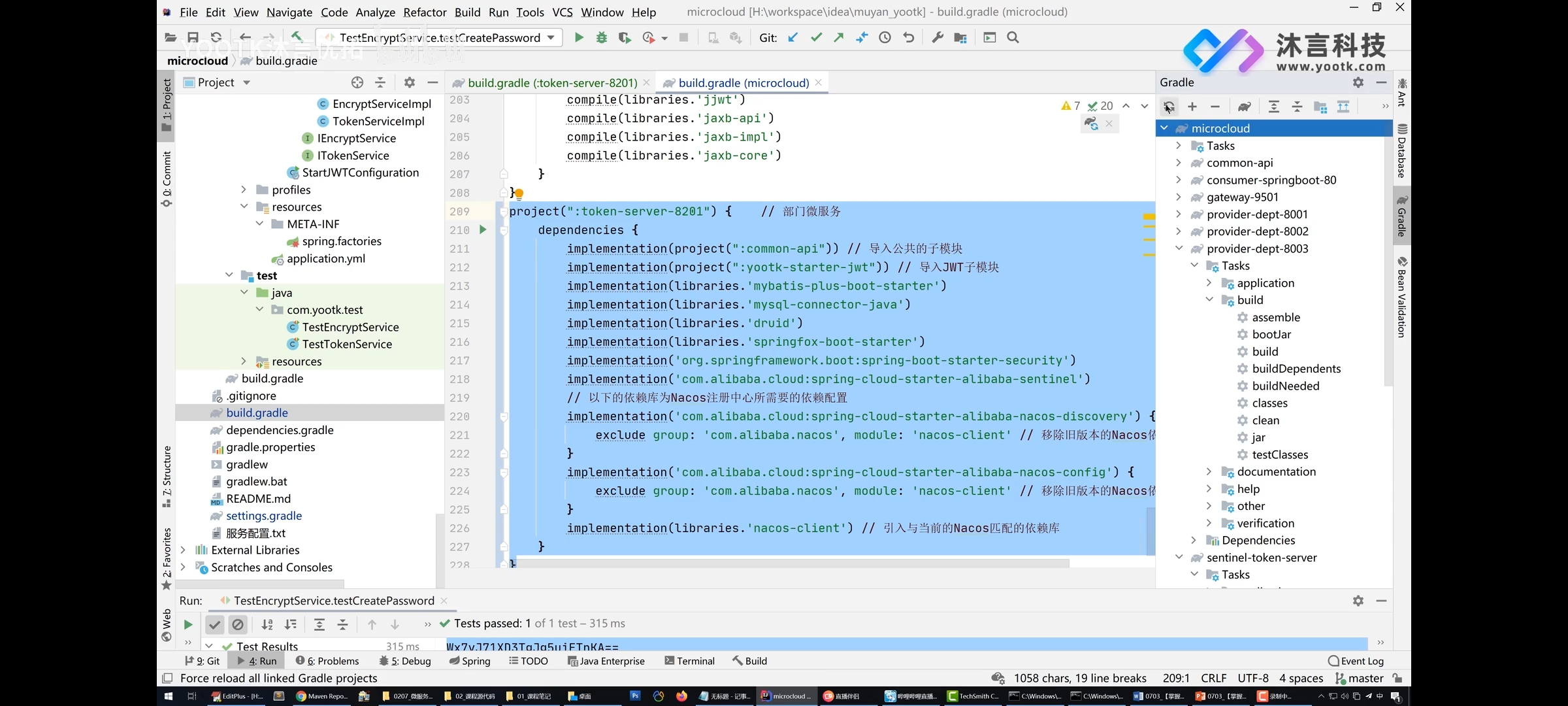Select settings.gradle file
1568x706 pixels.
(264, 516)
